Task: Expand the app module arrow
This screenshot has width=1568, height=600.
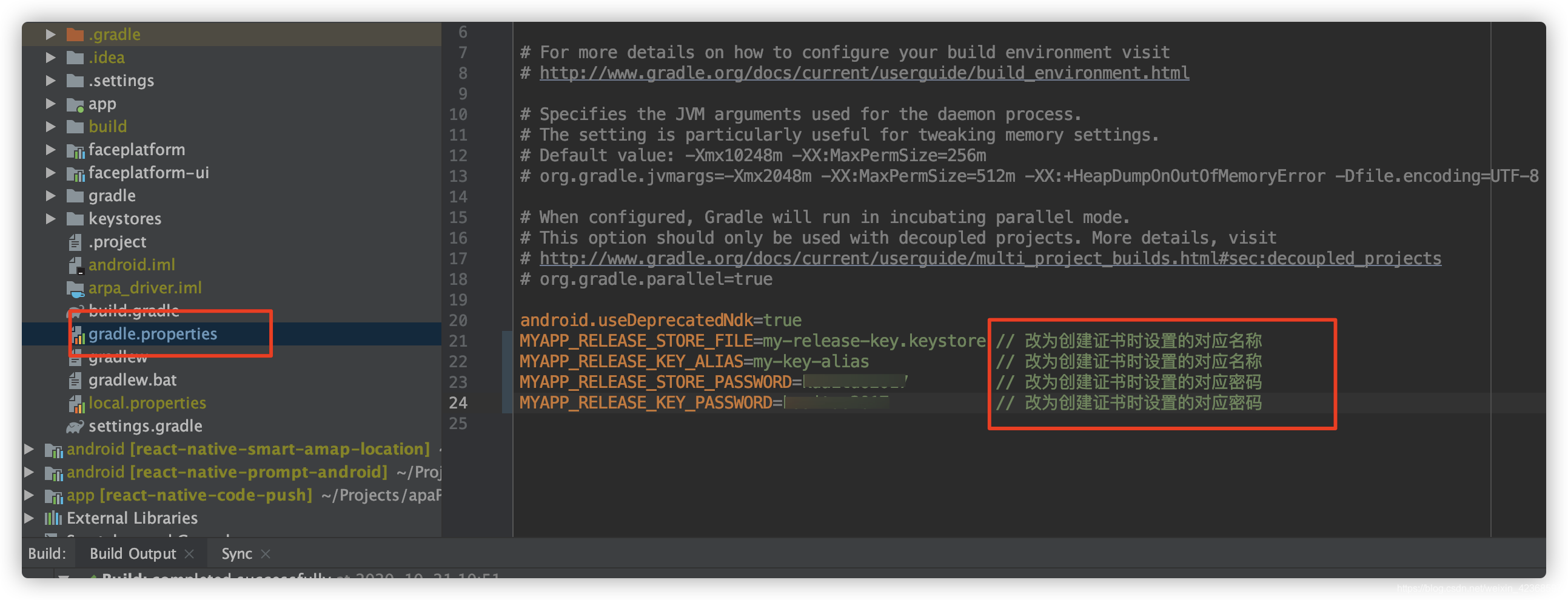Action: click(x=51, y=104)
